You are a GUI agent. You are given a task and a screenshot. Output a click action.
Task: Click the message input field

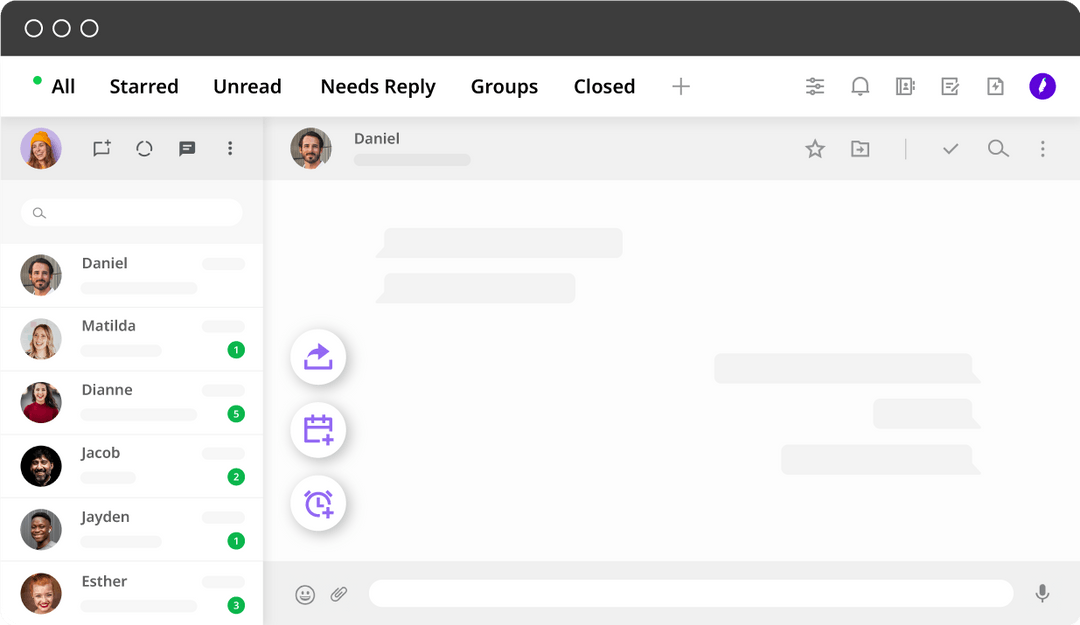691,593
